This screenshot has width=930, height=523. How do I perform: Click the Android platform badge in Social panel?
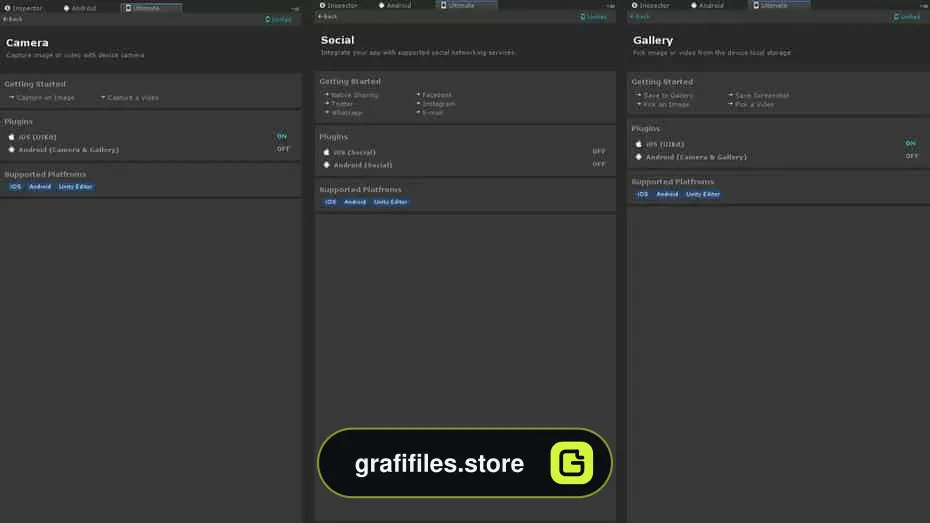[x=355, y=202]
